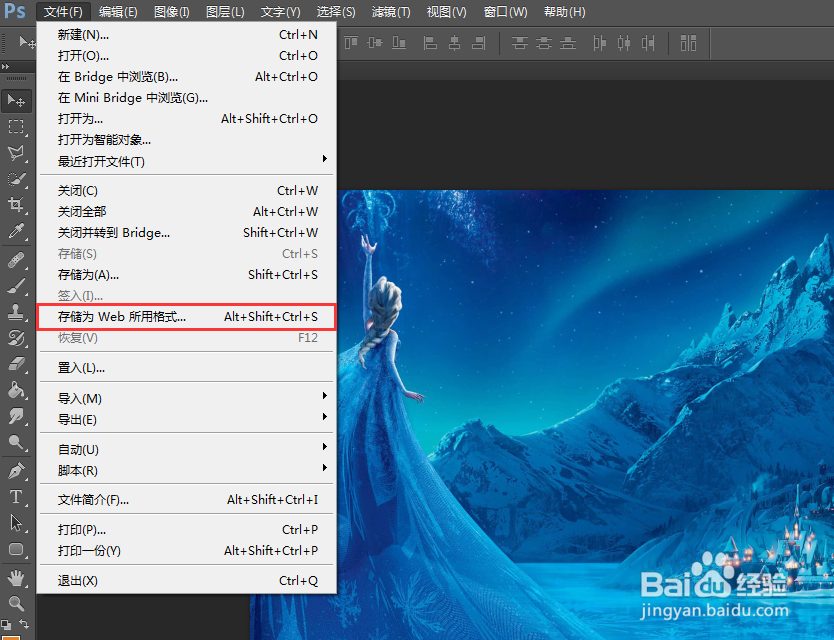Viewport: 834px width, 640px height.
Task: Choose 退出(X) to quit Photoshop
Action: click(186, 581)
